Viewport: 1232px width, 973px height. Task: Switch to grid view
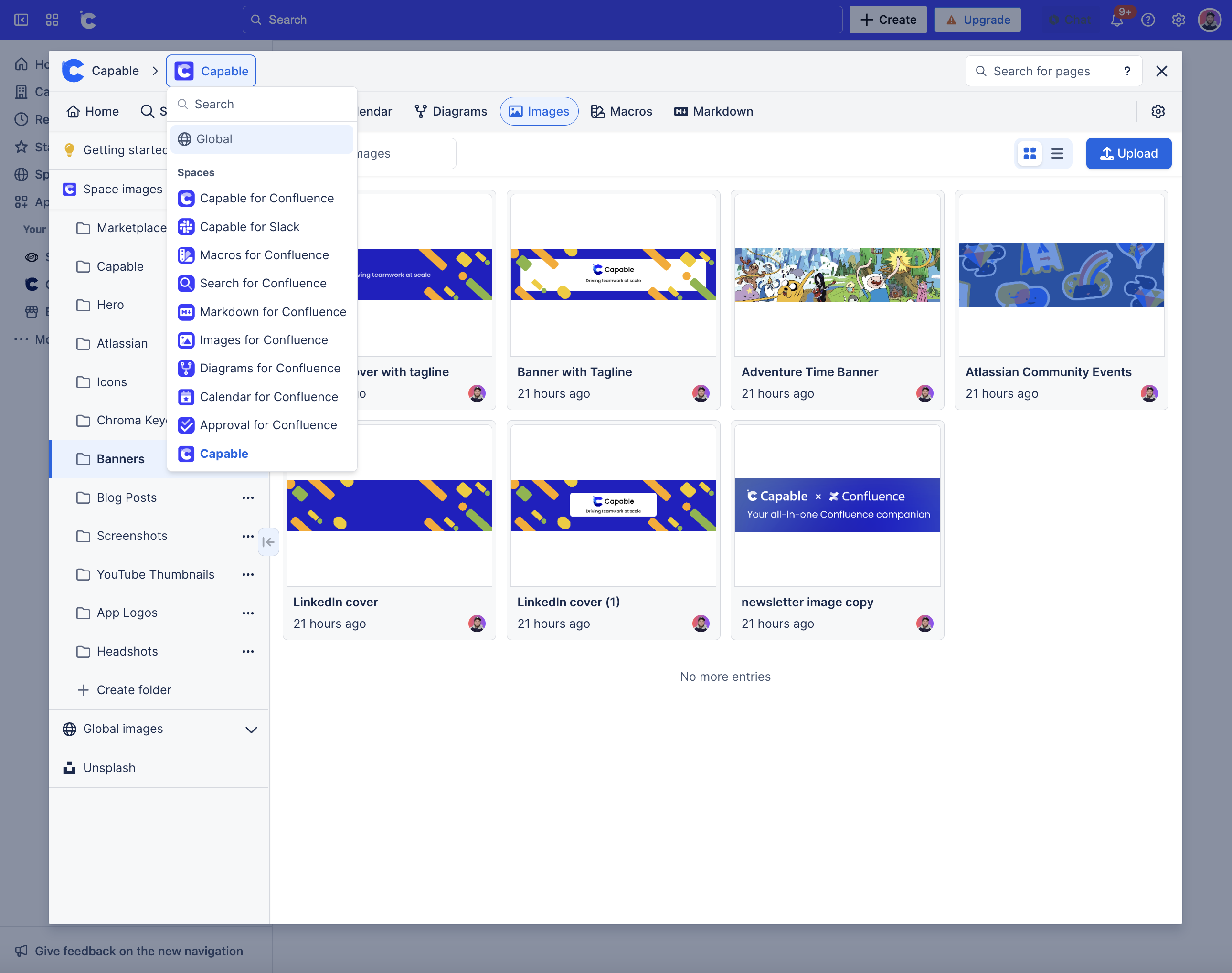[1029, 153]
